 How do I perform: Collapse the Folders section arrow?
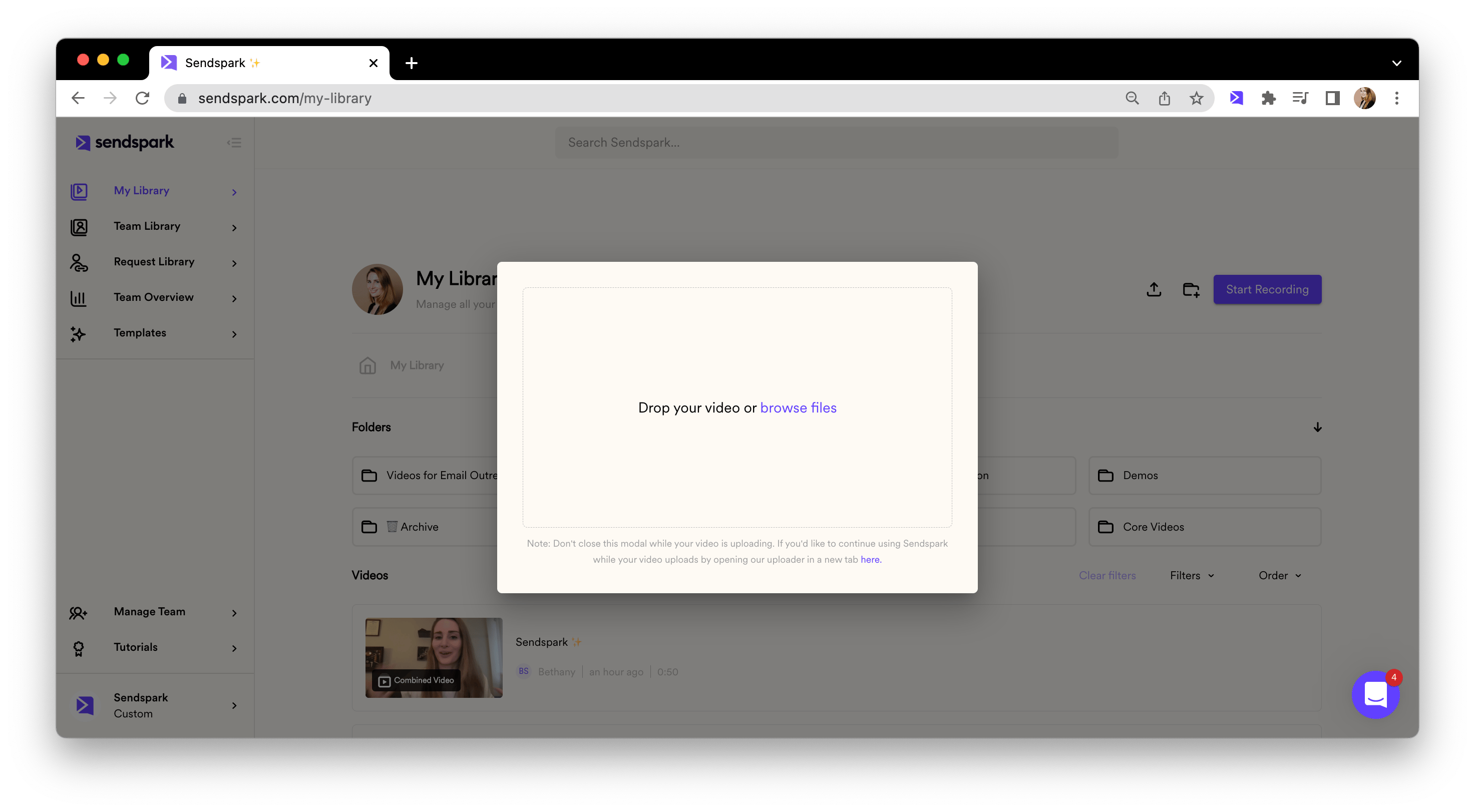pyautogui.click(x=1317, y=427)
